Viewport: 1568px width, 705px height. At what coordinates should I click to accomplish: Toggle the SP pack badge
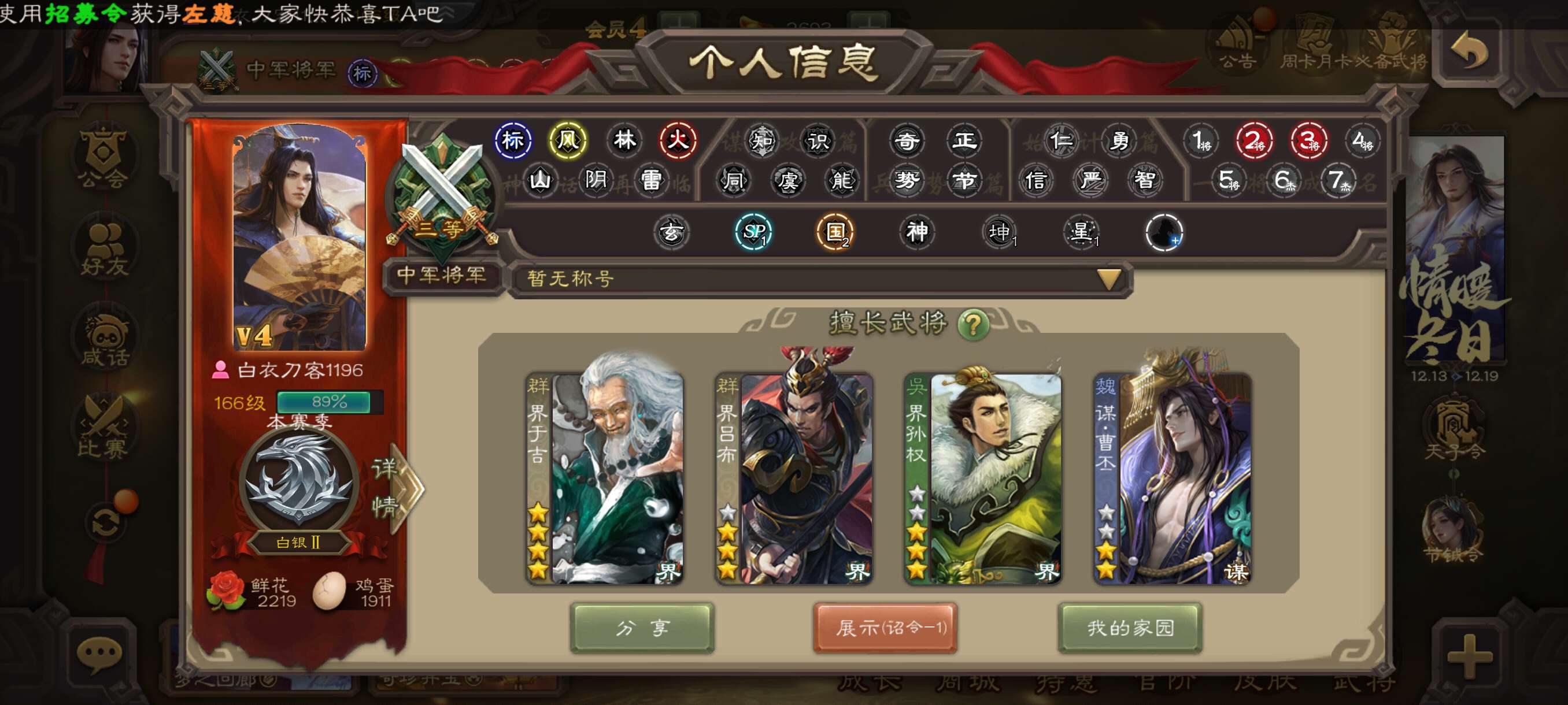coord(753,232)
